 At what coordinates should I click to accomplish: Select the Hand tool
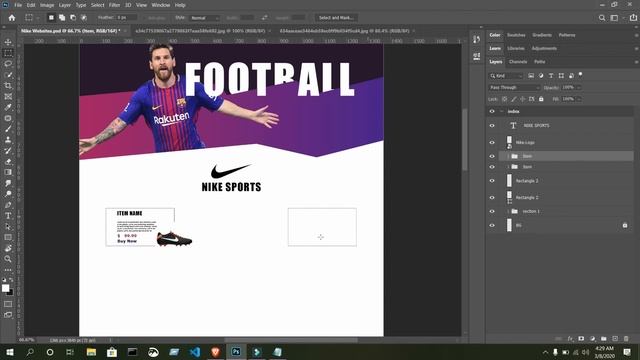pos(8,248)
